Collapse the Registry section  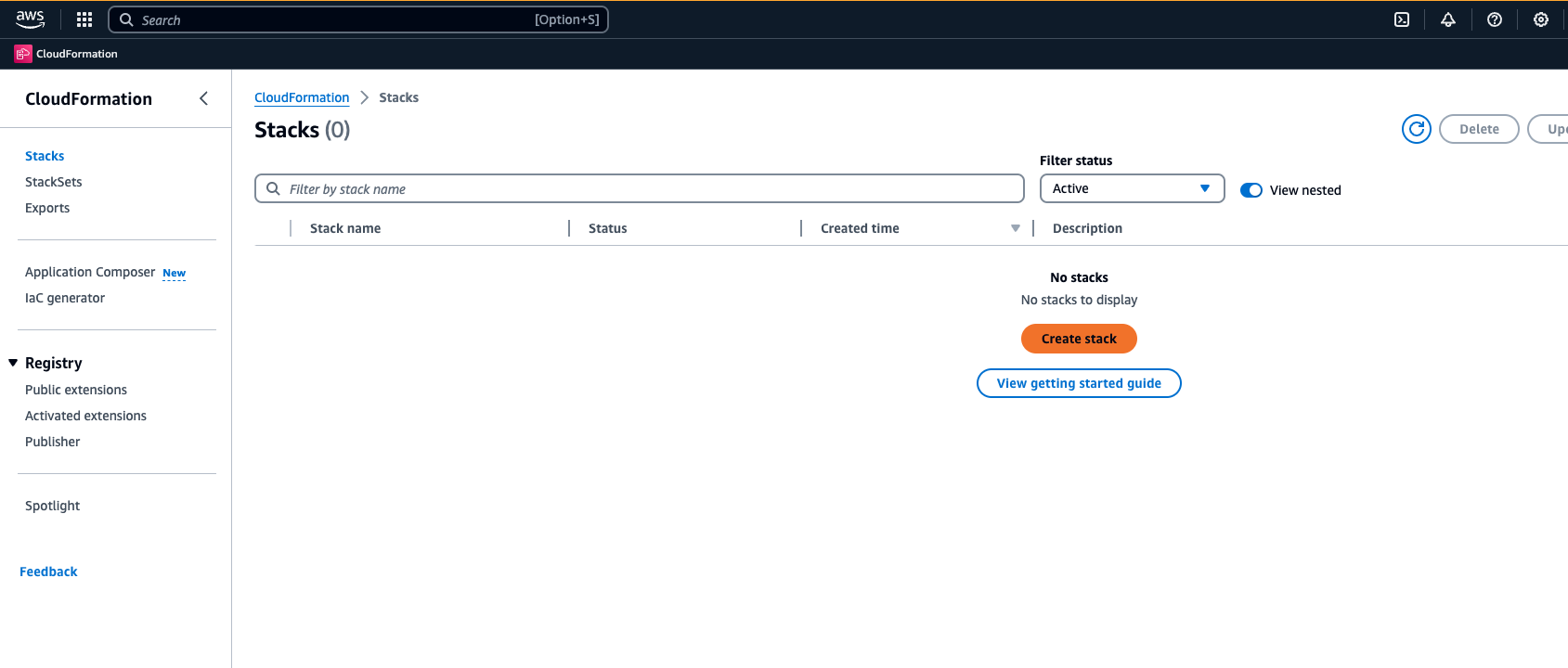(x=13, y=363)
